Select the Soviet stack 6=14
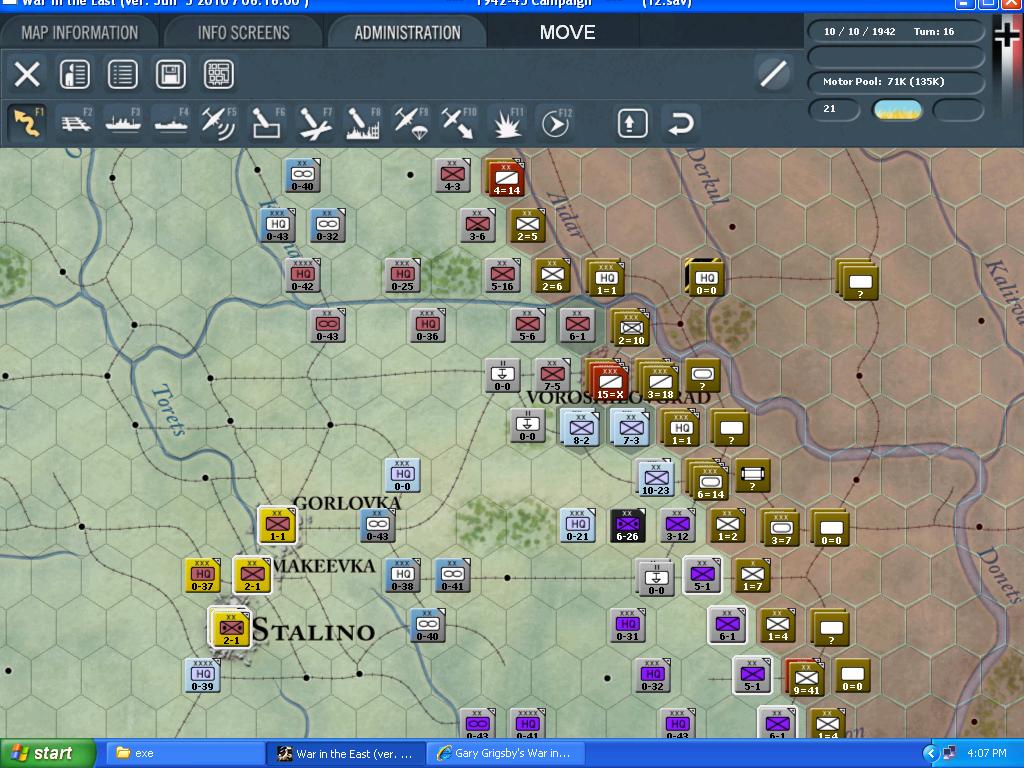The image size is (1024, 768). click(x=711, y=483)
